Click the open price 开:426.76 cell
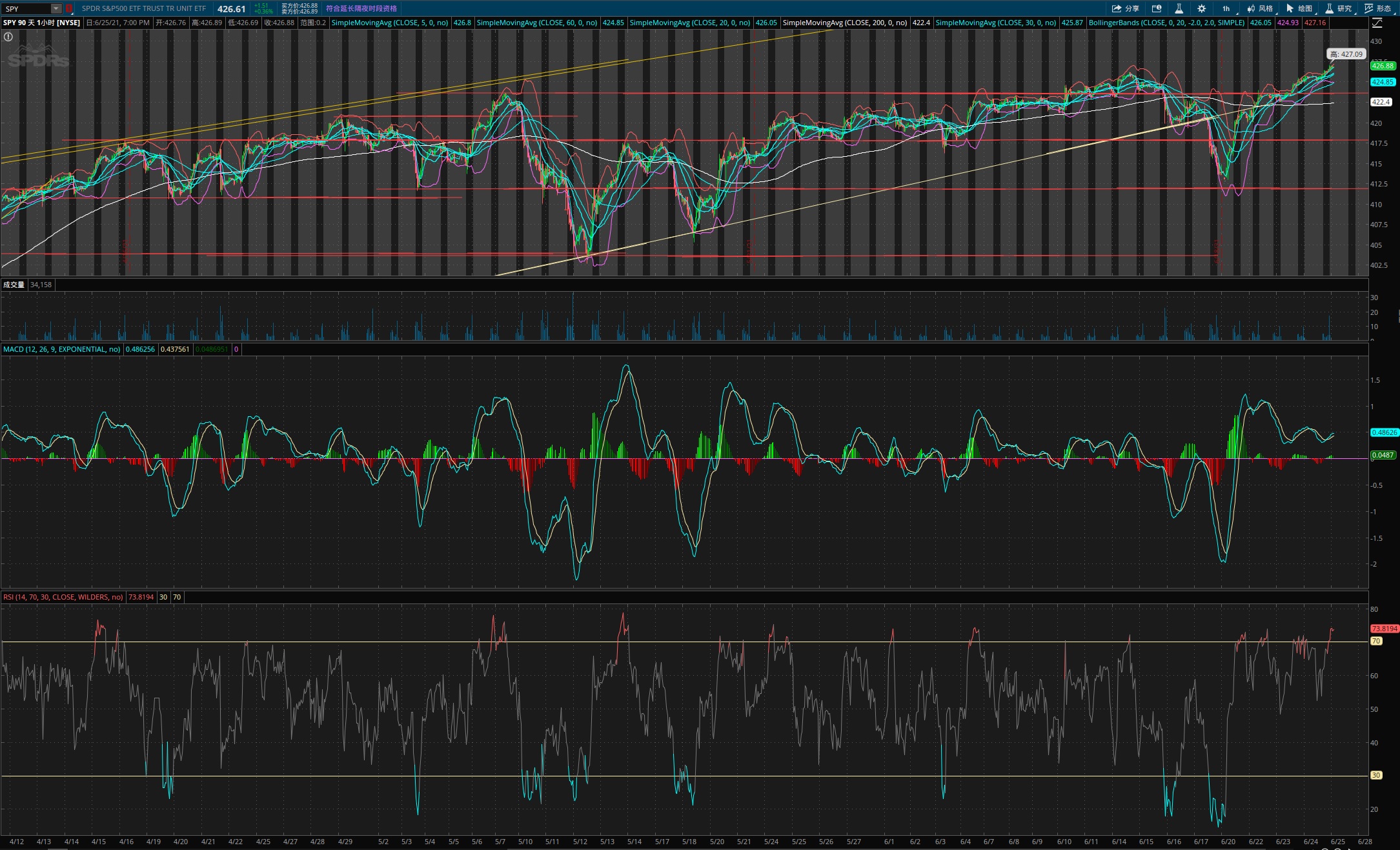Screen dimensions: 1400x850 (170, 23)
